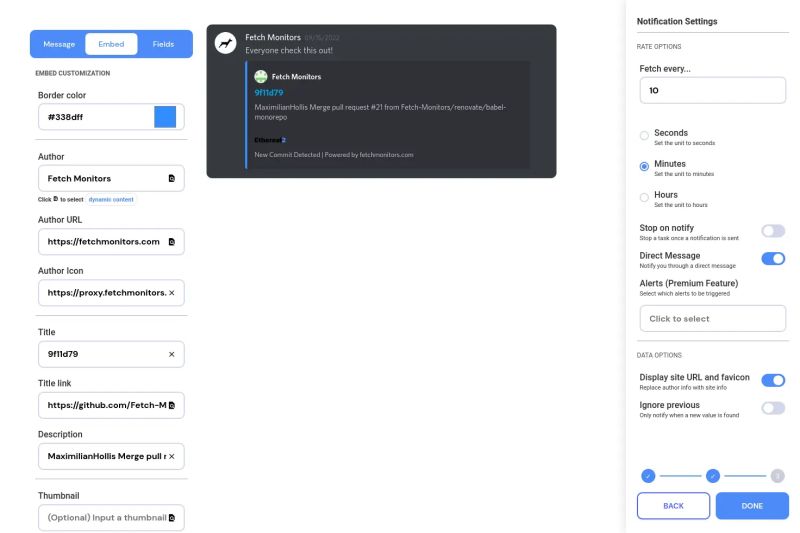Select the Seconds unit radio button
Viewport: 800px width, 533px height.
[x=644, y=136]
